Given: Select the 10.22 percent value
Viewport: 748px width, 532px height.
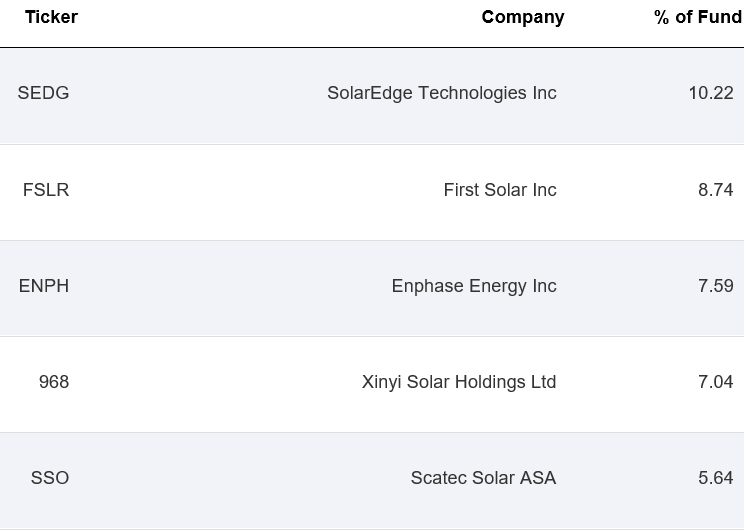Looking at the screenshot, I should pyautogui.click(x=710, y=93).
